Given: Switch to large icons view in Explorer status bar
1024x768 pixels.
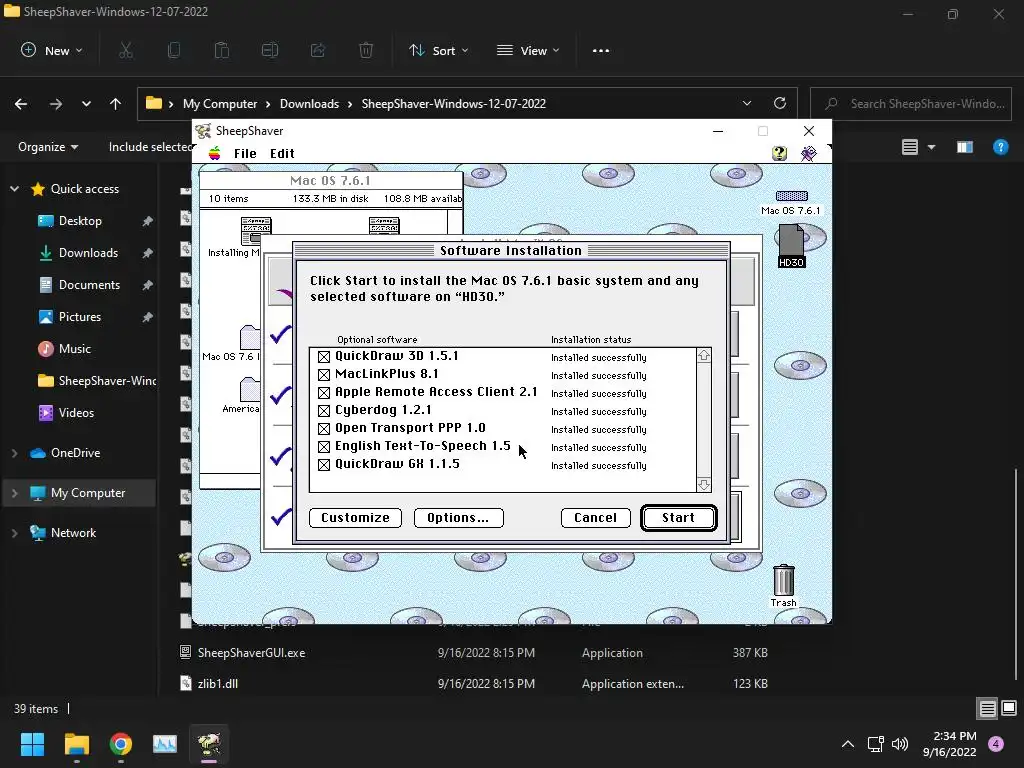Looking at the screenshot, I should click(x=1009, y=708).
